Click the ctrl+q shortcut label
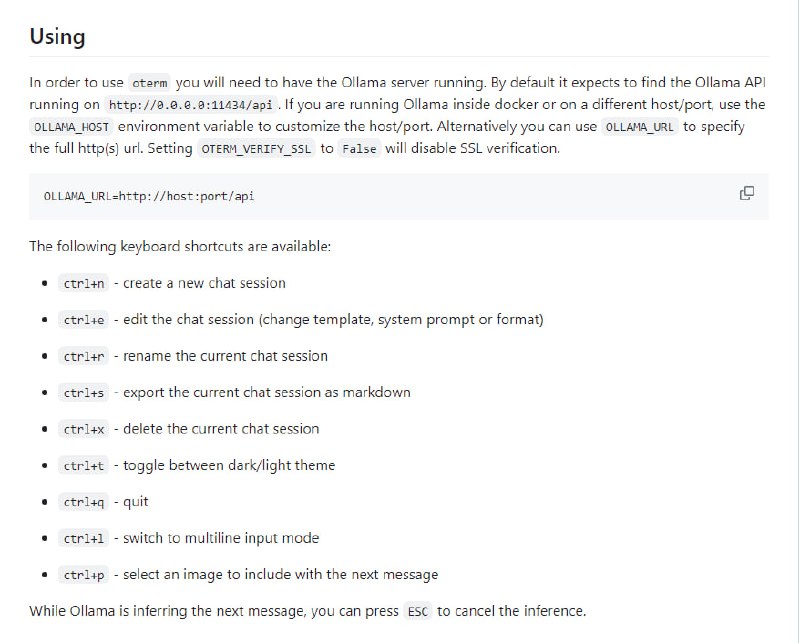 pos(84,502)
